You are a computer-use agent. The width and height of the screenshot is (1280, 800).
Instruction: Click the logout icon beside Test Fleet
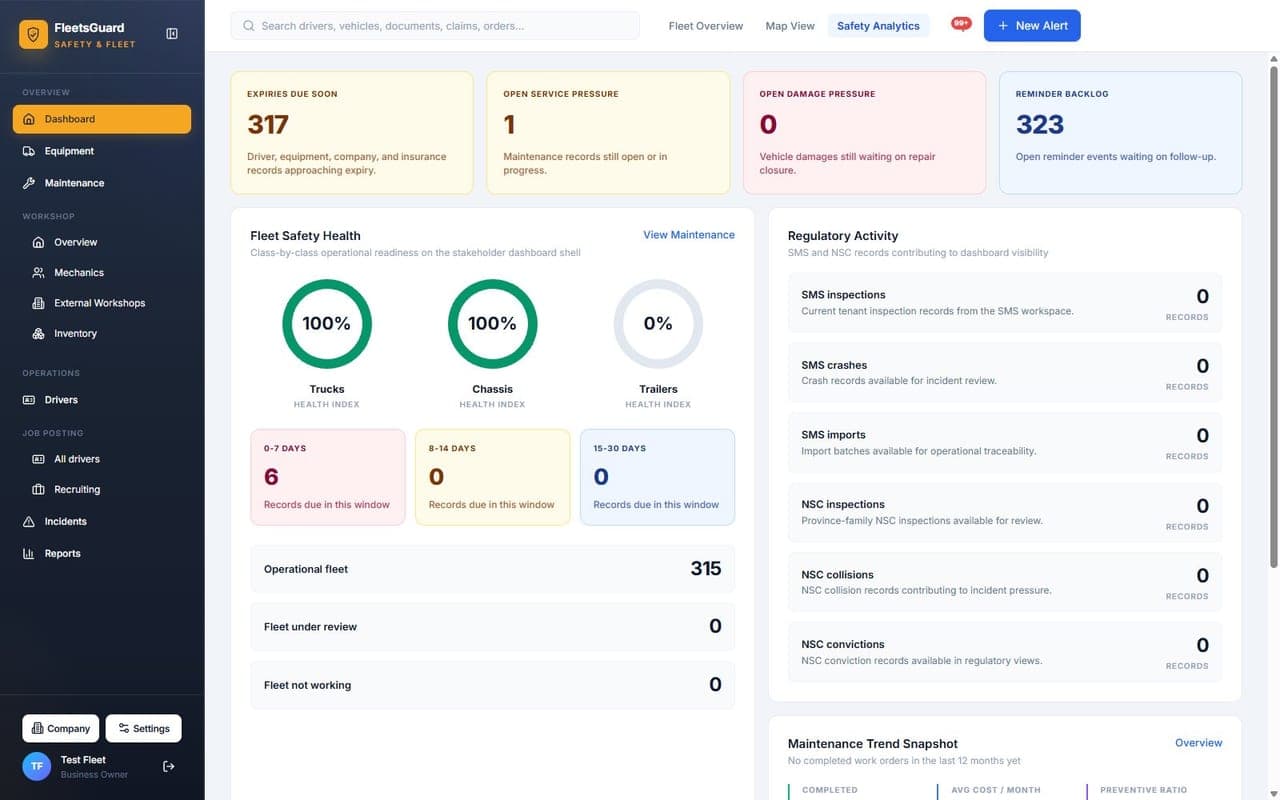pyautogui.click(x=169, y=766)
